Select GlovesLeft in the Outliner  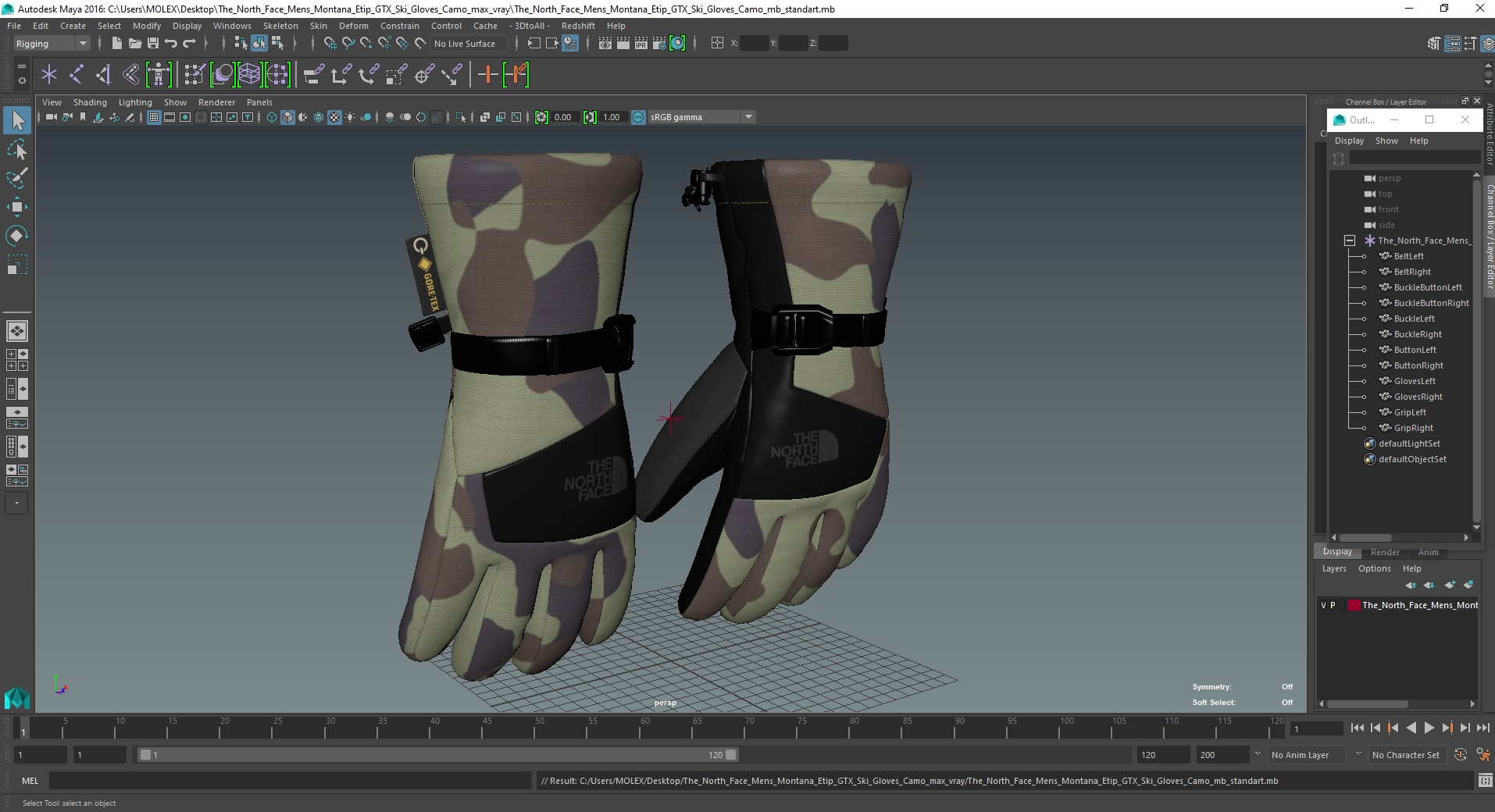(1415, 381)
